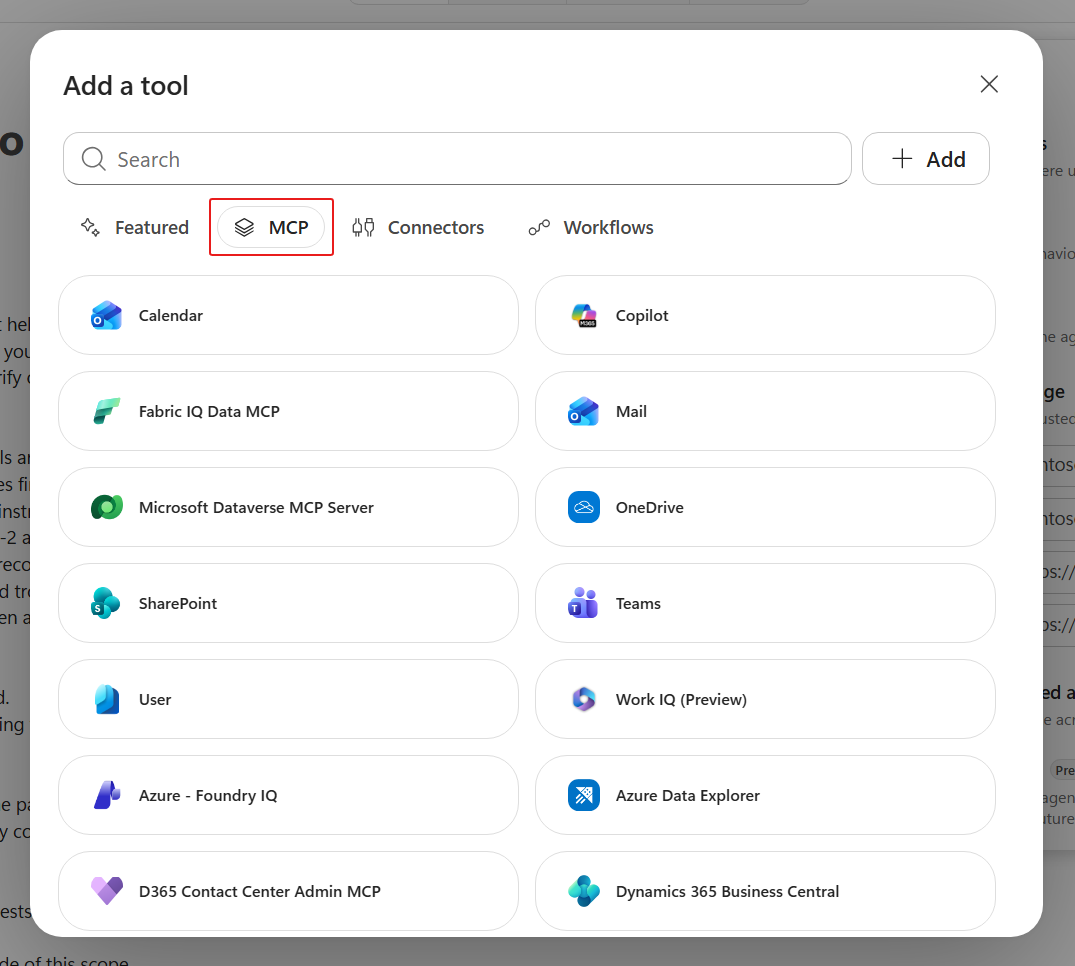Image resolution: width=1075 pixels, height=966 pixels.
Task: Select the Calendar tool label
Action: (171, 315)
